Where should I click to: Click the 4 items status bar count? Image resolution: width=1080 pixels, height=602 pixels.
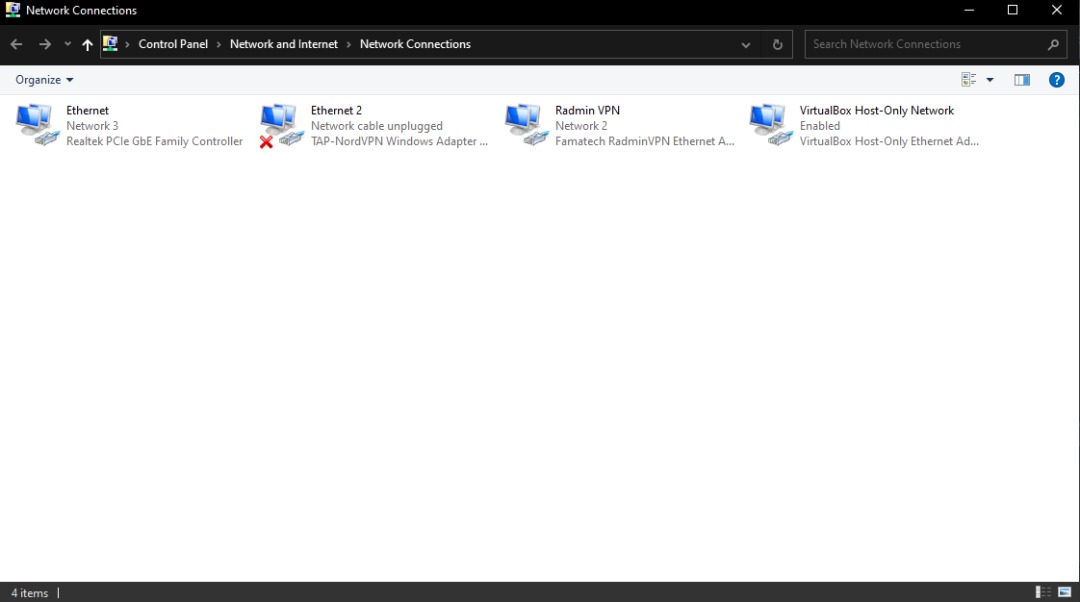click(x=30, y=592)
